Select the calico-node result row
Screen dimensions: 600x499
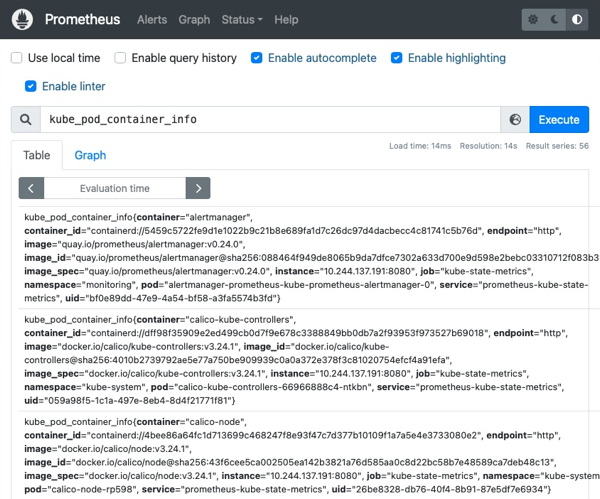click(x=309, y=455)
